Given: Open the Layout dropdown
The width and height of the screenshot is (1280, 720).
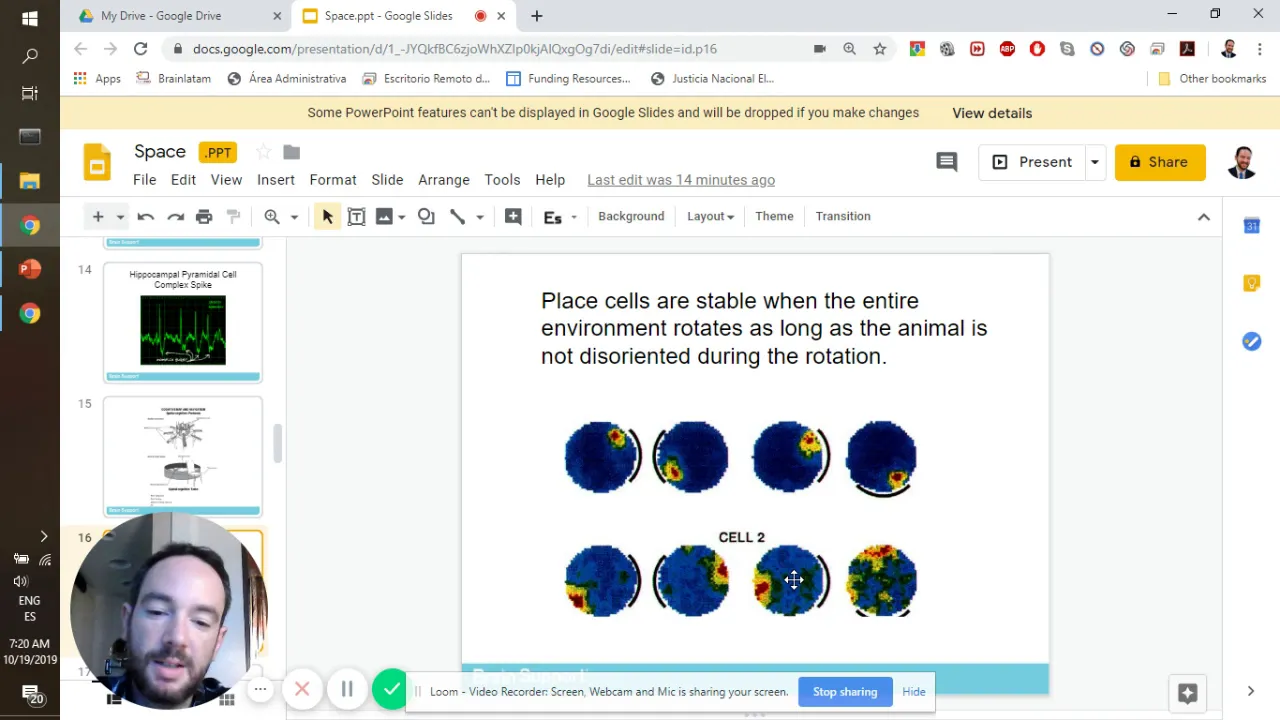Looking at the screenshot, I should click(710, 216).
